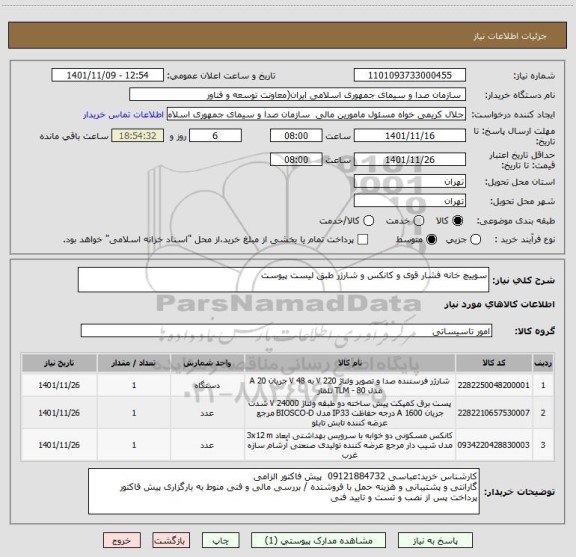Click the remaining time counter 18:54:32
This screenshot has height=557, width=576.
pyautogui.click(x=138, y=136)
